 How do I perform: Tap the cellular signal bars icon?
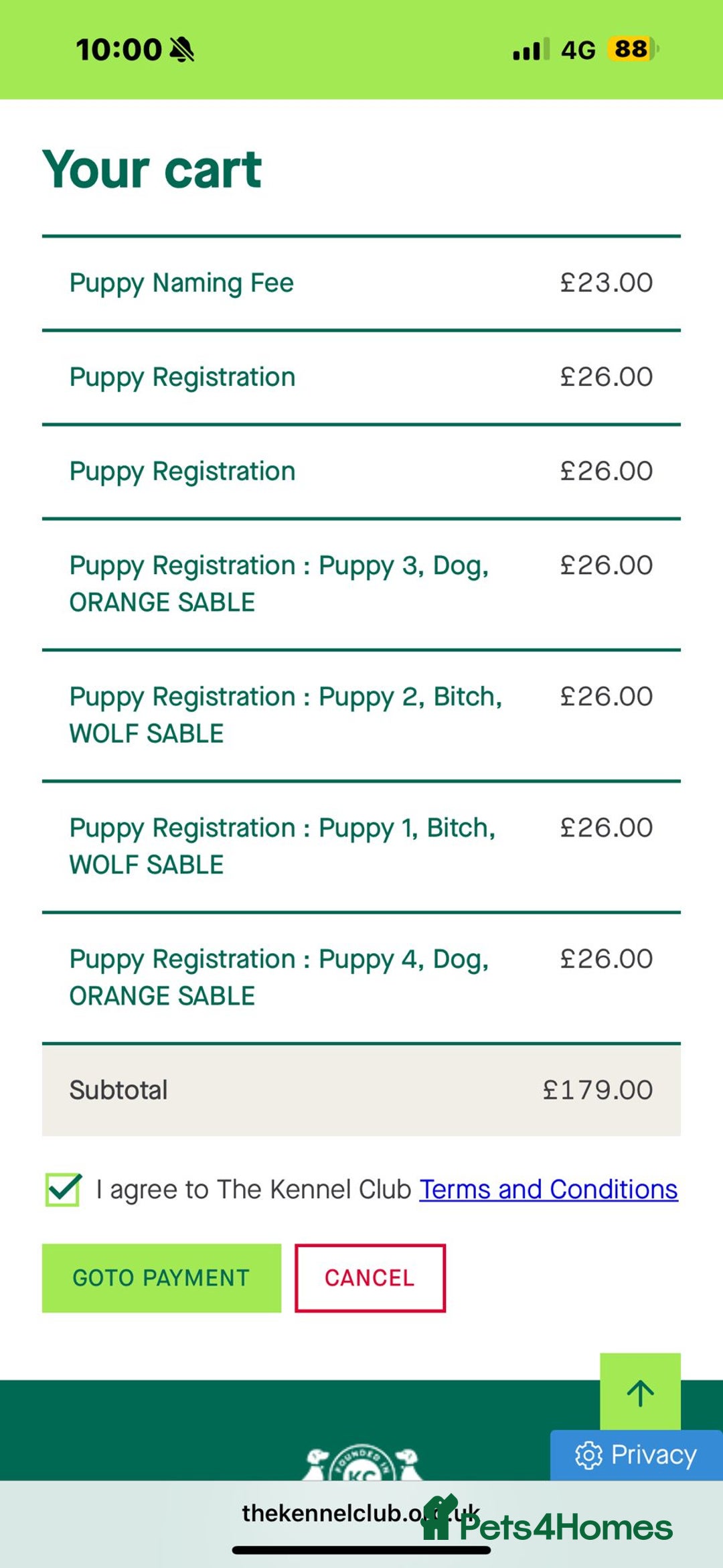(530, 50)
